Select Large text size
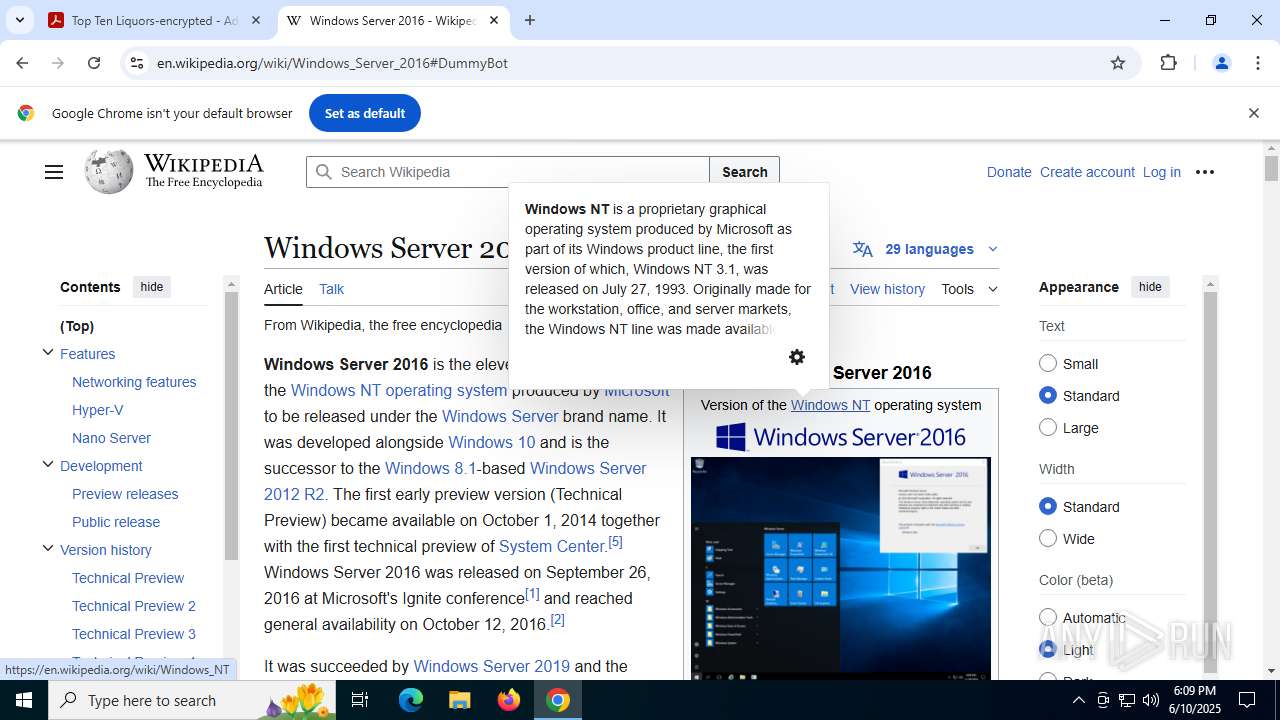The height and width of the screenshot is (720, 1280). (x=1048, y=427)
